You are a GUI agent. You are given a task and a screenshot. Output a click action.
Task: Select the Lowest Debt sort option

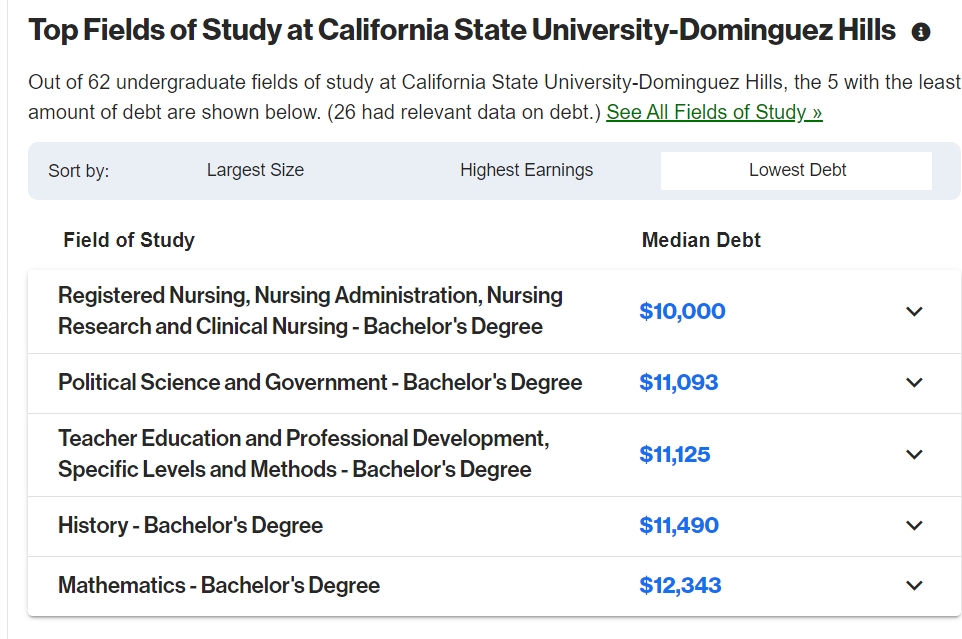pyautogui.click(x=796, y=170)
